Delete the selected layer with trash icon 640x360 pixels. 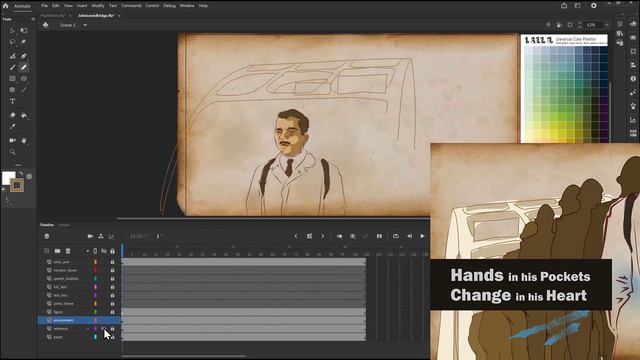click(x=68, y=251)
